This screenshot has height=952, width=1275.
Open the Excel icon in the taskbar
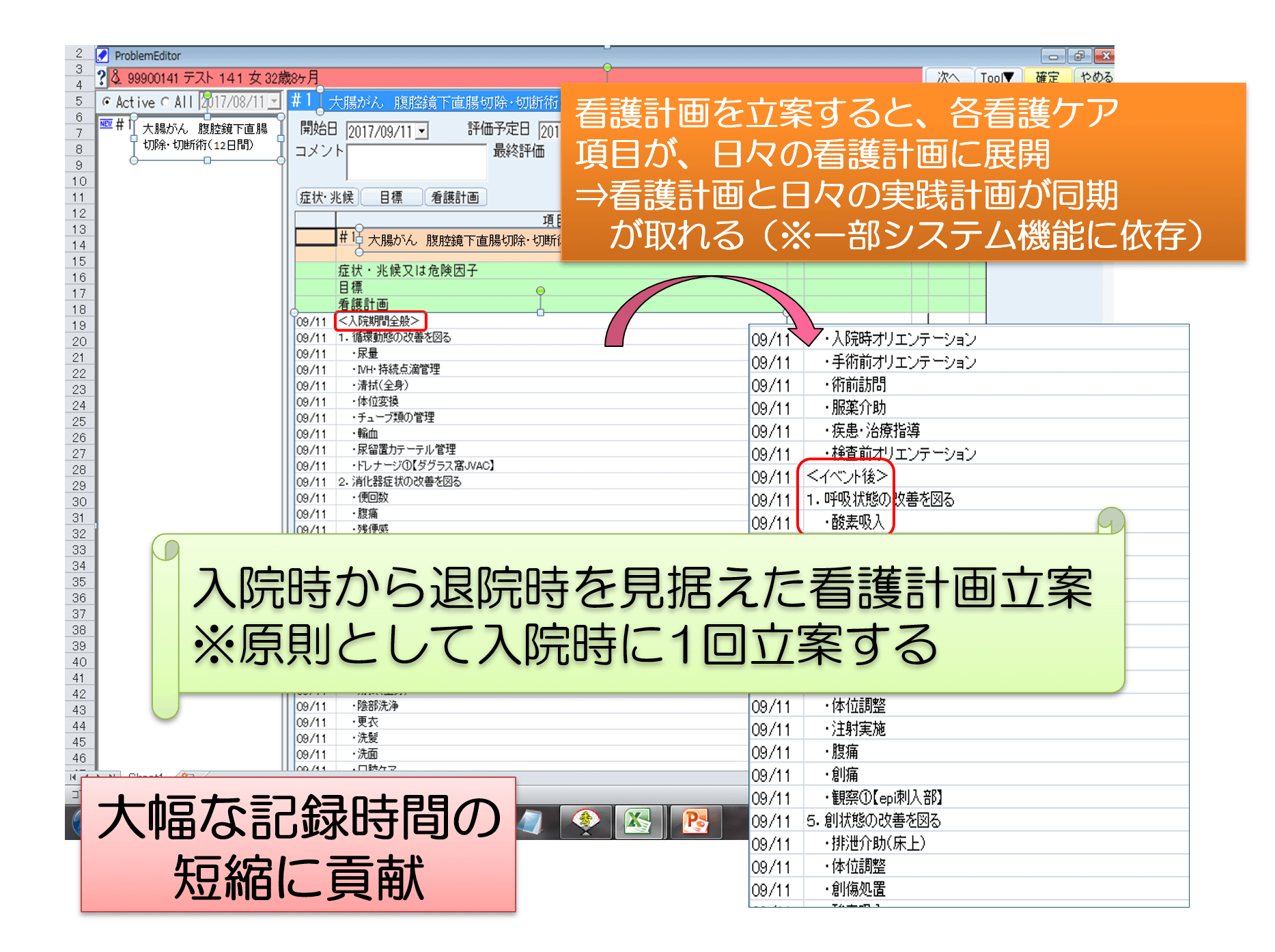[x=639, y=821]
